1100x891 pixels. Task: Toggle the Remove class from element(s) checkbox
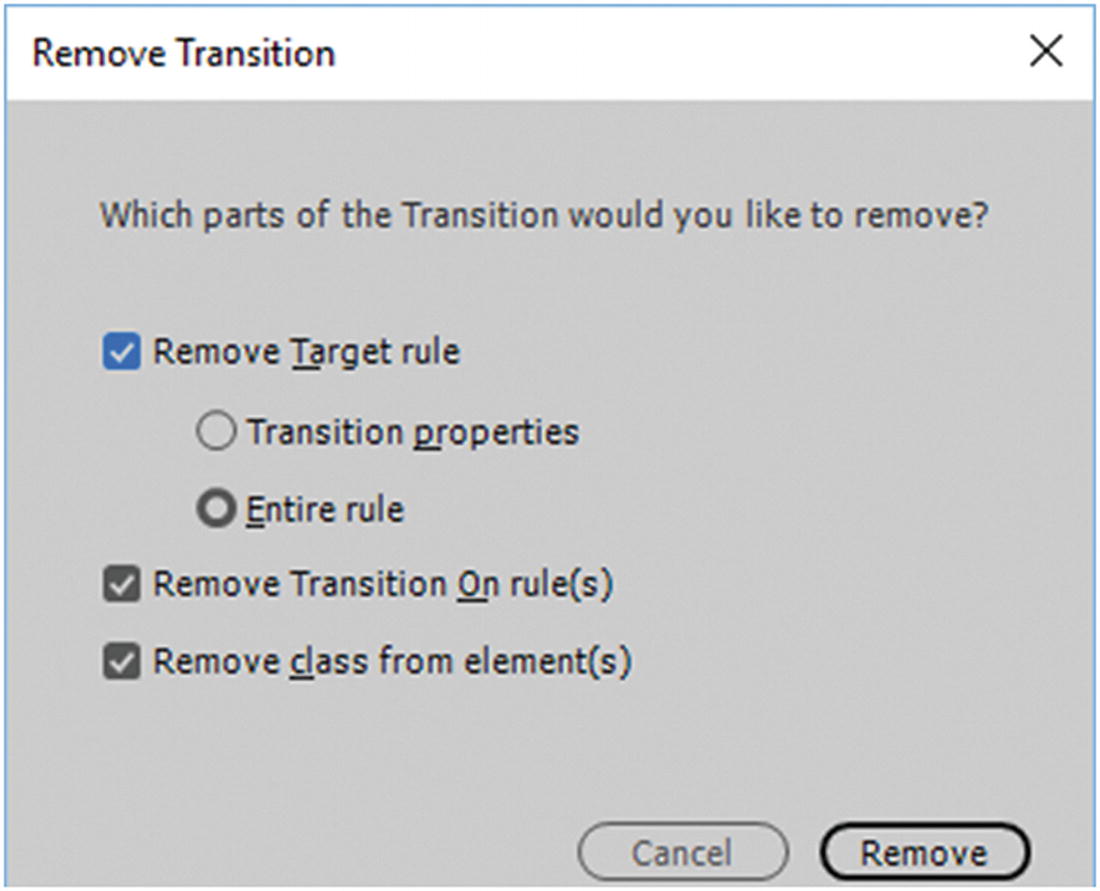122,662
